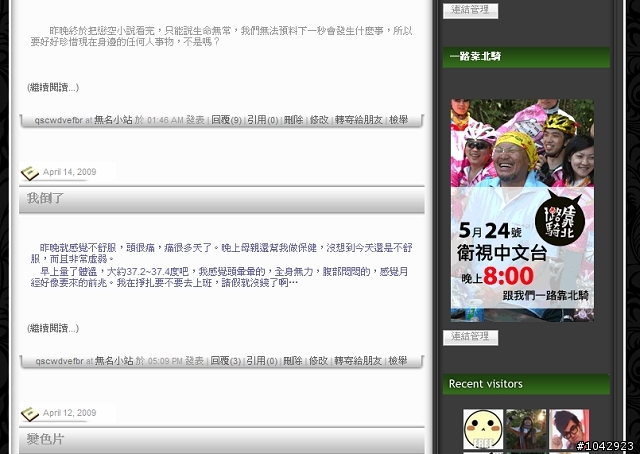This screenshot has height=454, width=640.
Task: Click 檢舉 on the 05:09 PM post
Action: click(398, 361)
